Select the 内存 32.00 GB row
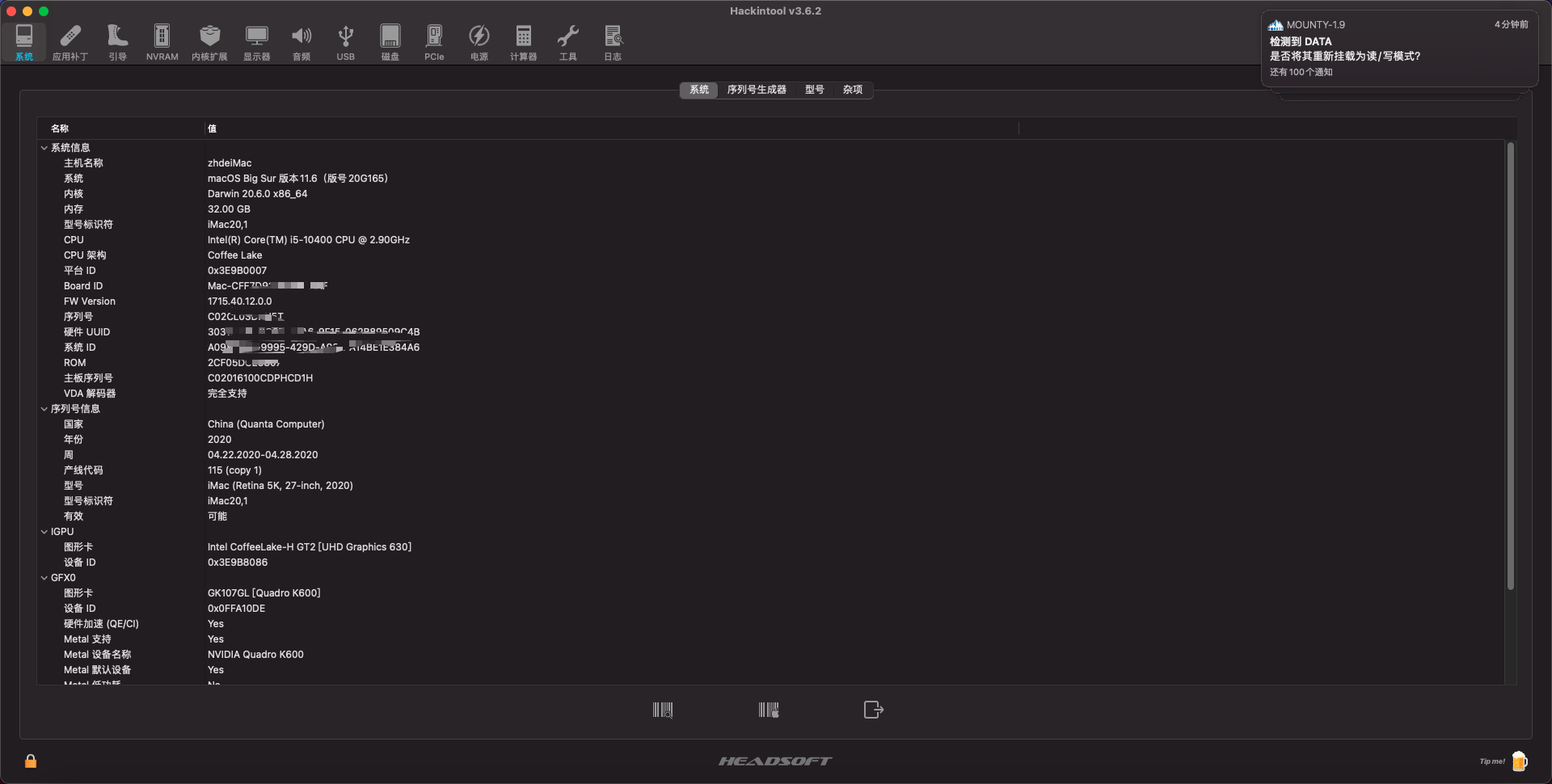 click(770, 209)
